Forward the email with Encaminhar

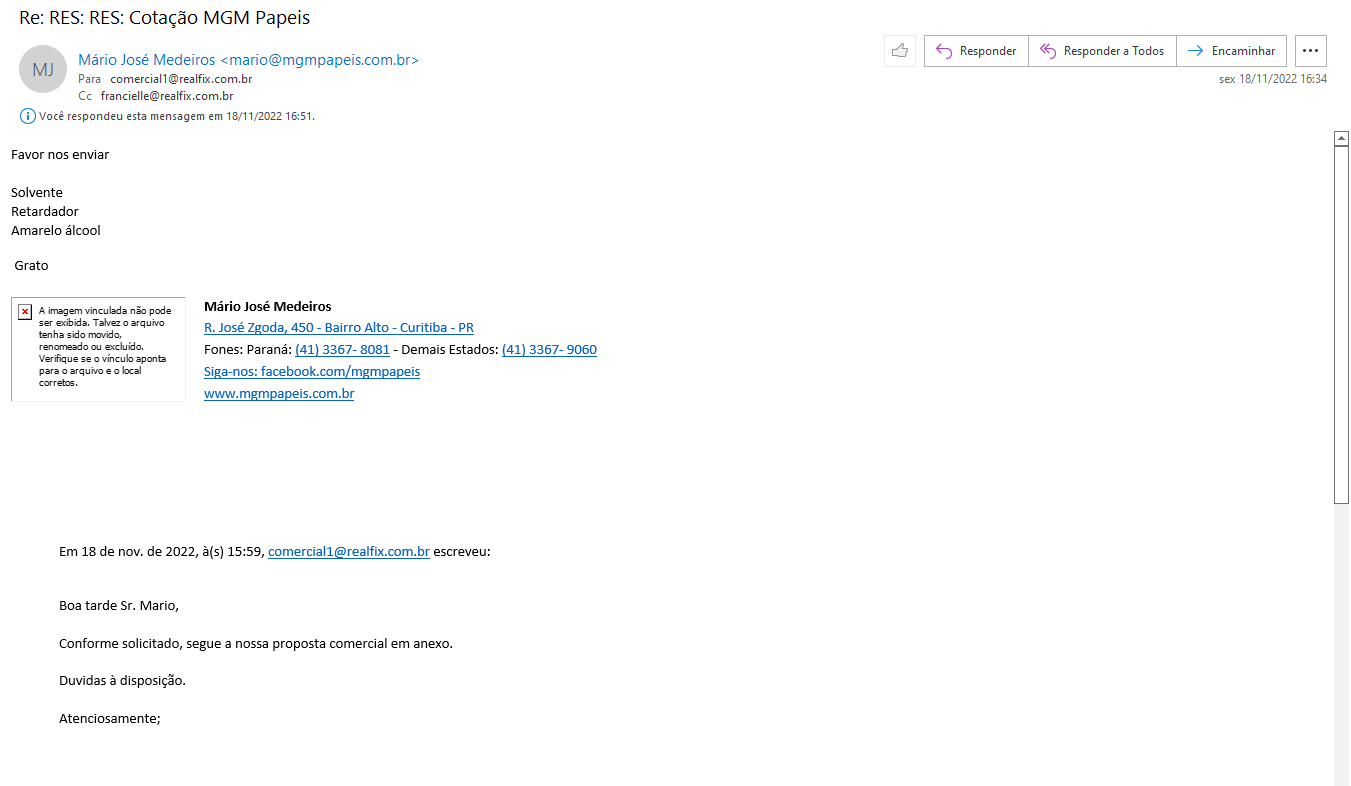[1231, 51]
